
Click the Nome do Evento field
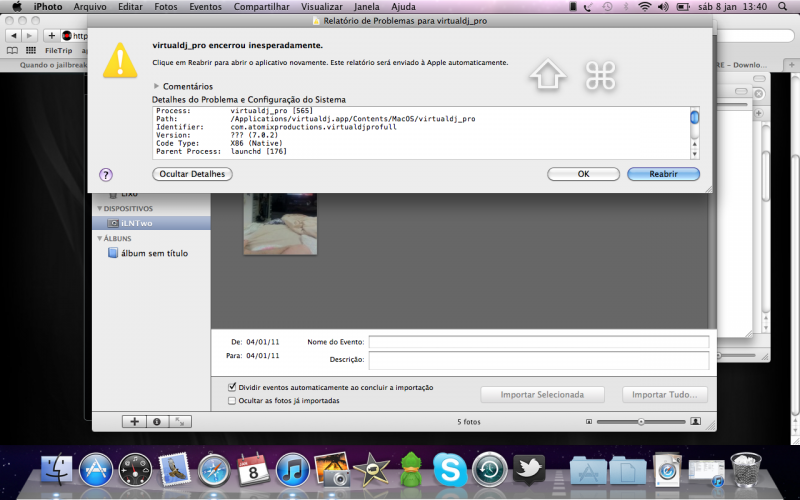coord(539,342)
